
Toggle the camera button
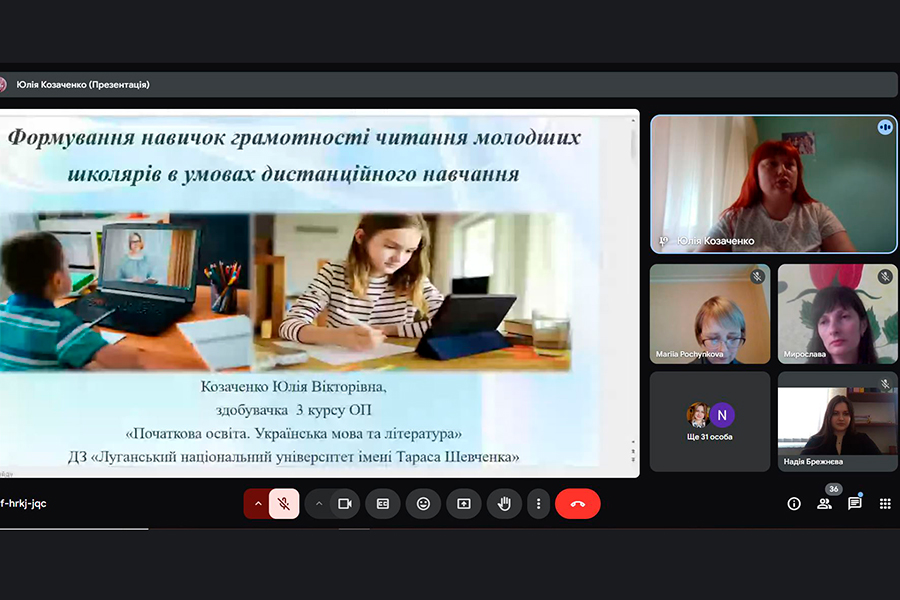click(345, 504)
